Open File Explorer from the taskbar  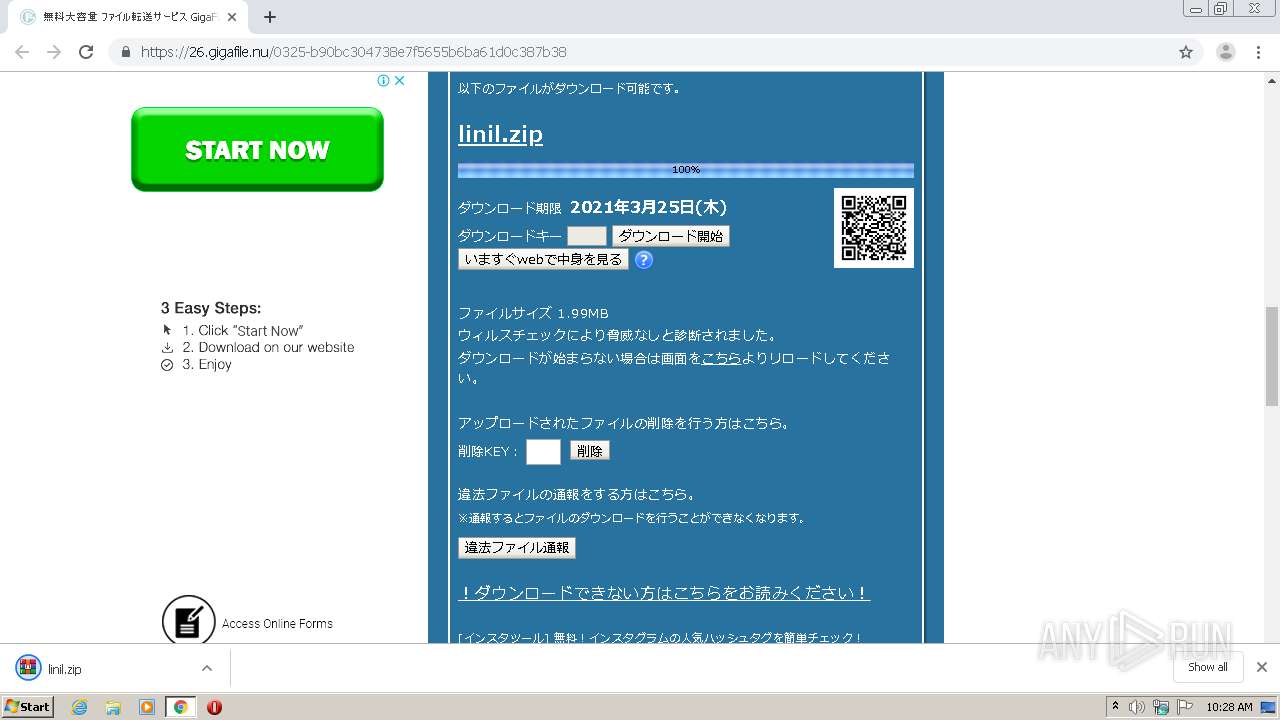[113, 707]
